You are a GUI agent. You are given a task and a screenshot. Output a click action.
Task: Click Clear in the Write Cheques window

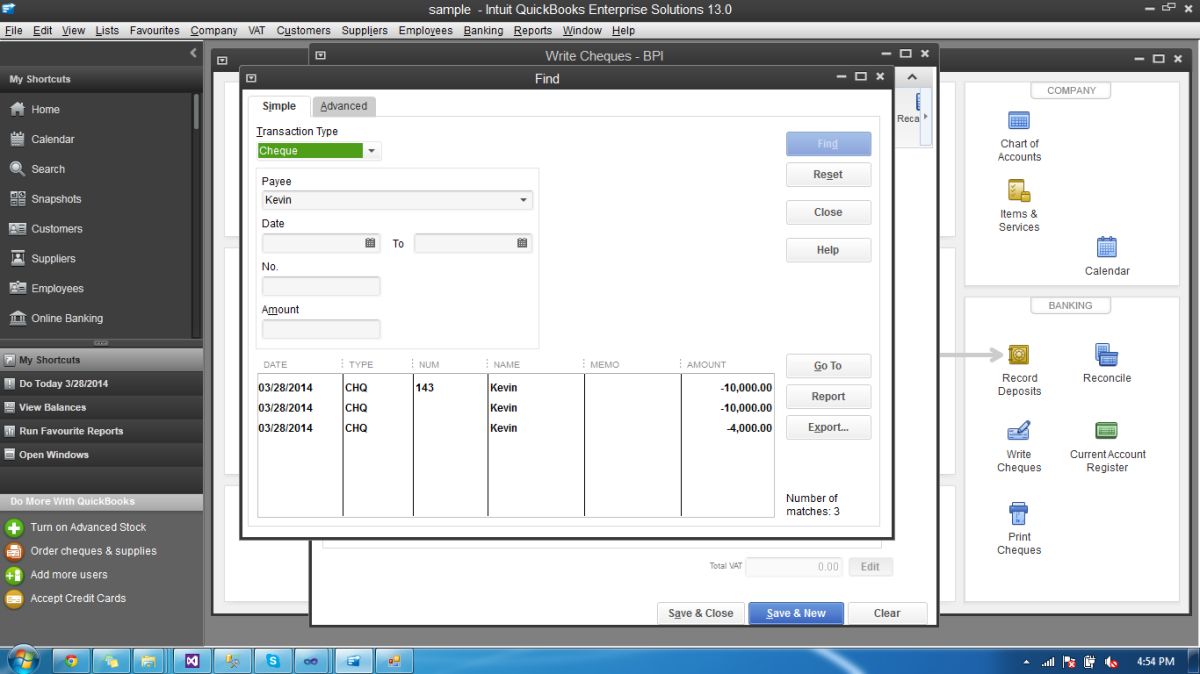coord(887,613)
